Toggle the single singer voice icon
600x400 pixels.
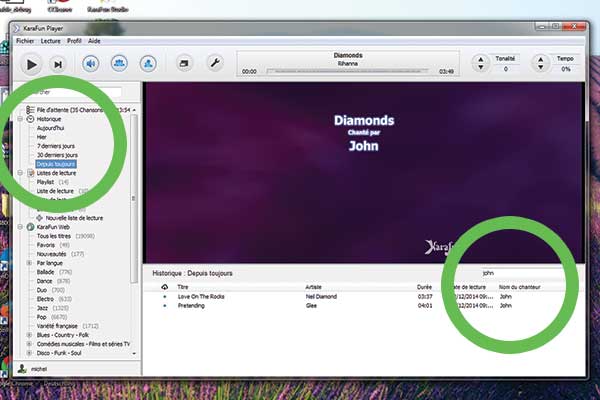(148, 64)
